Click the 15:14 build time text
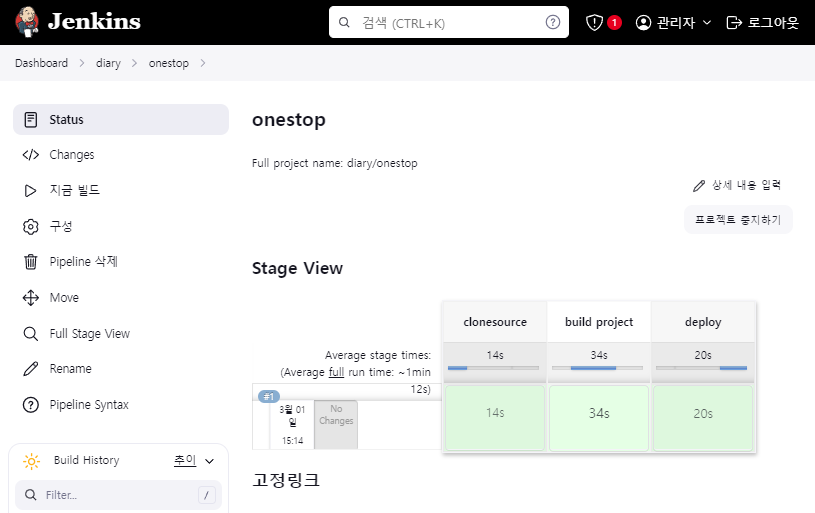 tap(293, 441)
